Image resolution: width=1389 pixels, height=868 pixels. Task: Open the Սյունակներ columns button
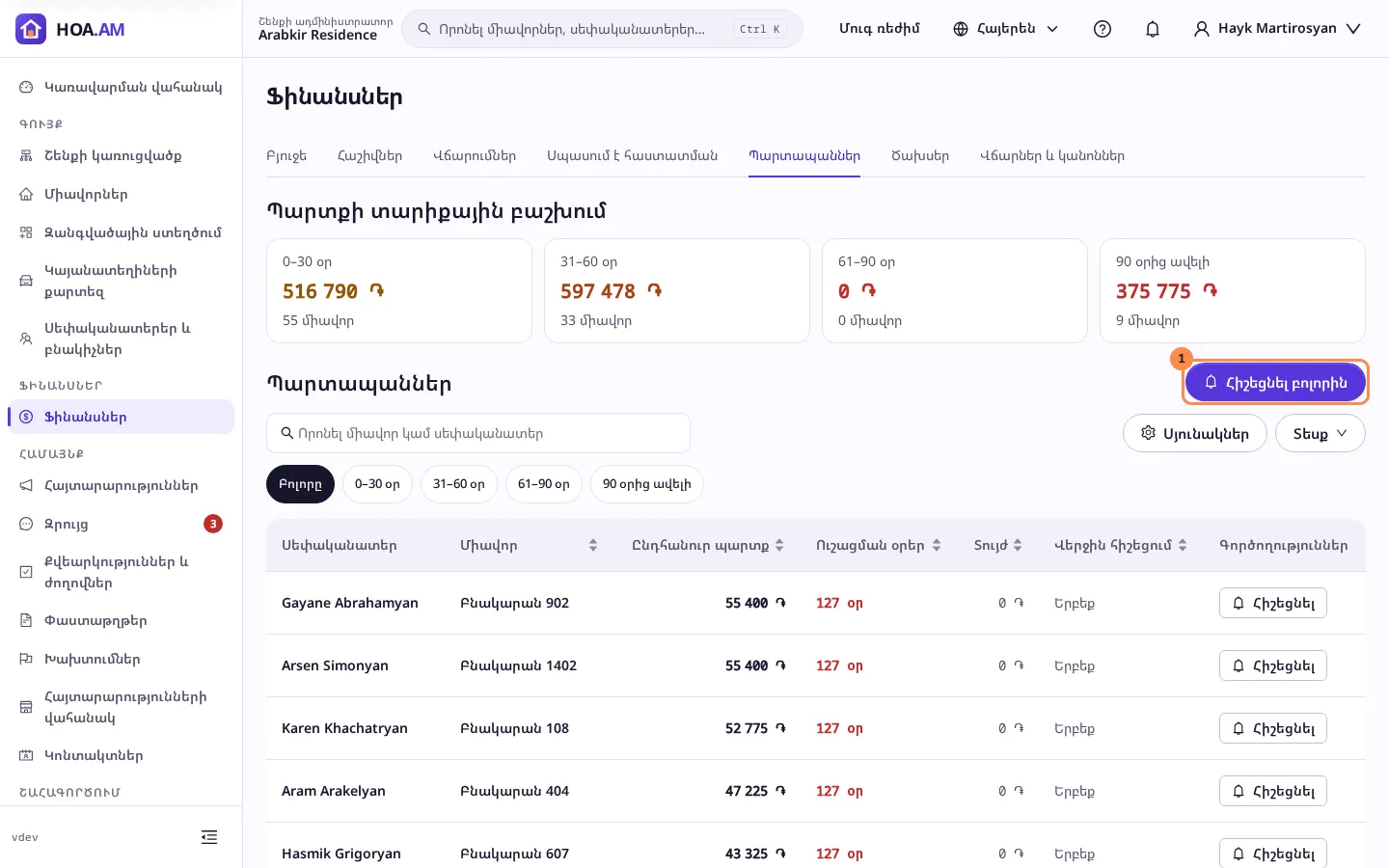tap(1195, 433)
